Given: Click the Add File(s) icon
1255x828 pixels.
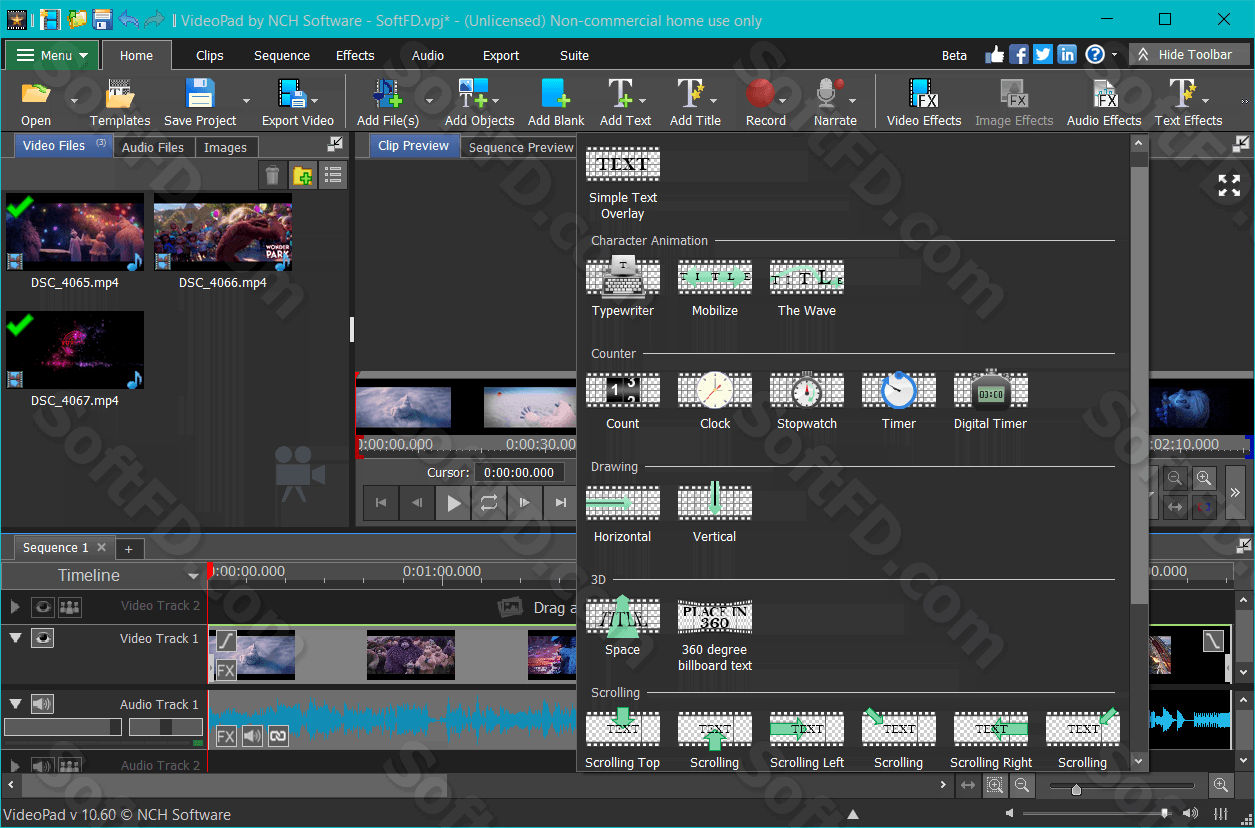Looking at the screenshot, I should tap(388, 94).
